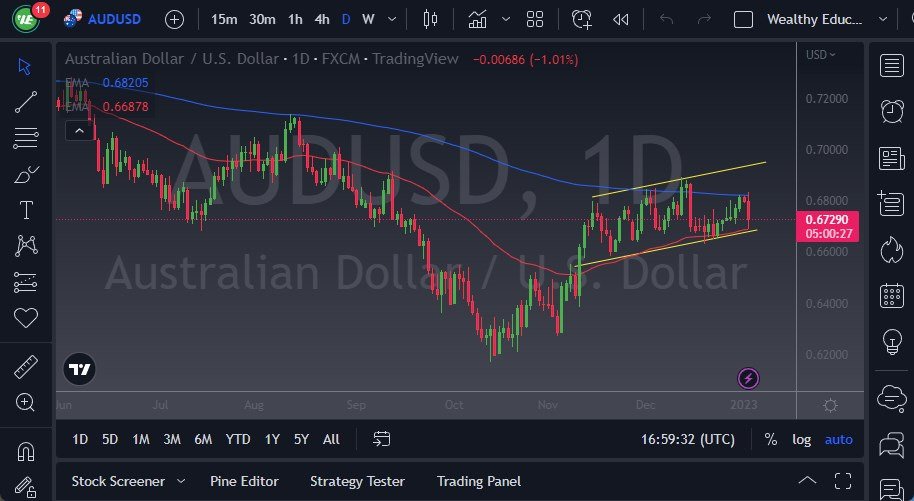914x501 pixels.
Task: Set range to YTD
Action: pyautogui.click(x=238, y=439)
